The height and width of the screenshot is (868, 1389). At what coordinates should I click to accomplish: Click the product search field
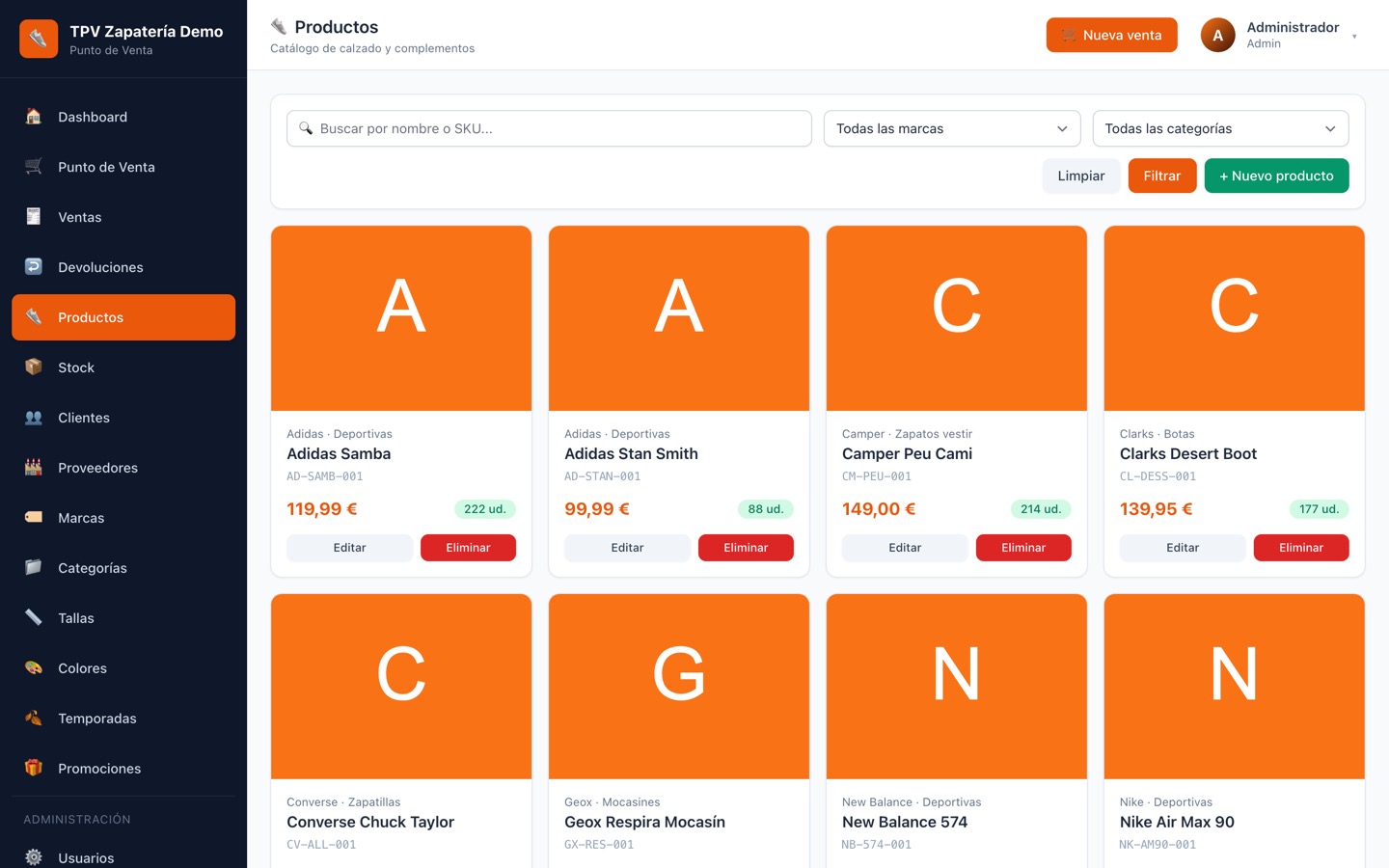[x=549, y=128]
